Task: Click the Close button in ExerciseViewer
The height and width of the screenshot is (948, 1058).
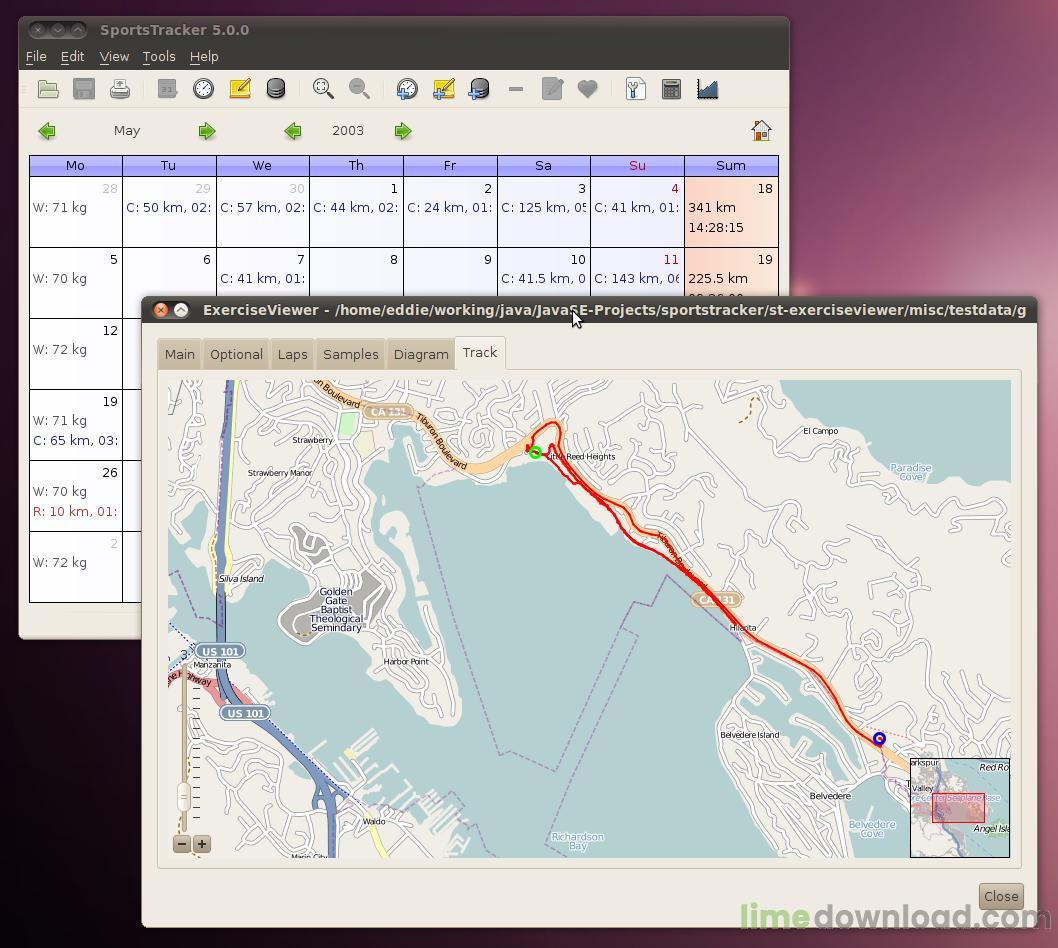Action: [x=1001, y=896]
